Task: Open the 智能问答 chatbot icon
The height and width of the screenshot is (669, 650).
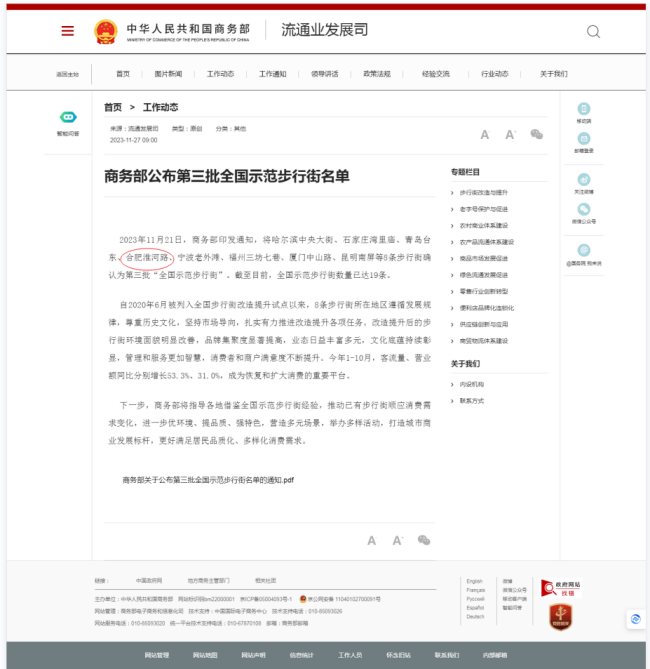Action: click(68, 118)
